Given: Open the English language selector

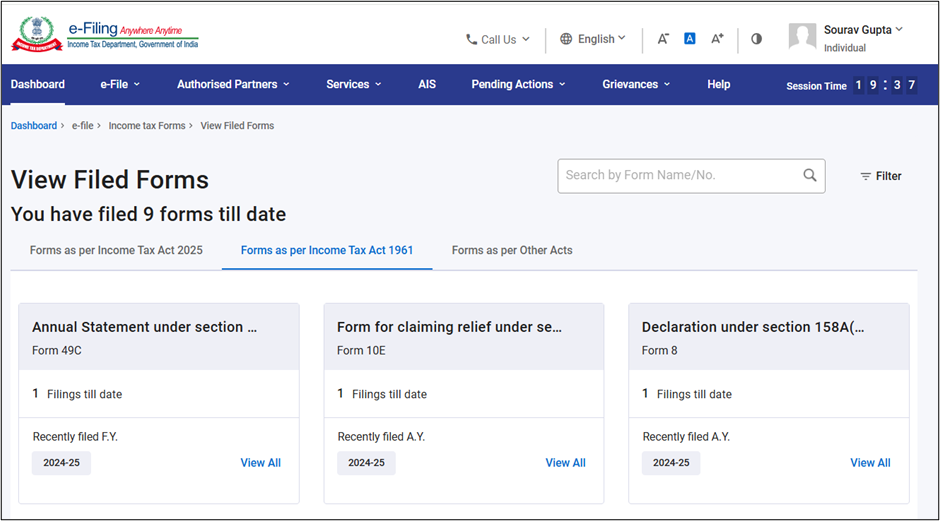Looking at the screenshot, I should coord(593,39).
